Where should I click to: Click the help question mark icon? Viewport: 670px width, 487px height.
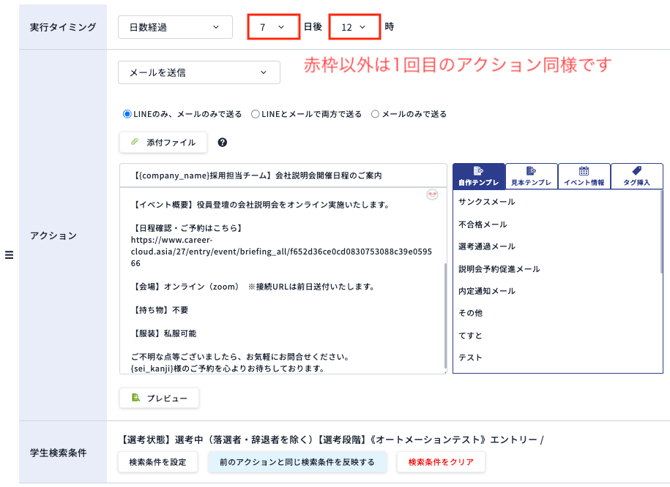(x=222, y=143)
